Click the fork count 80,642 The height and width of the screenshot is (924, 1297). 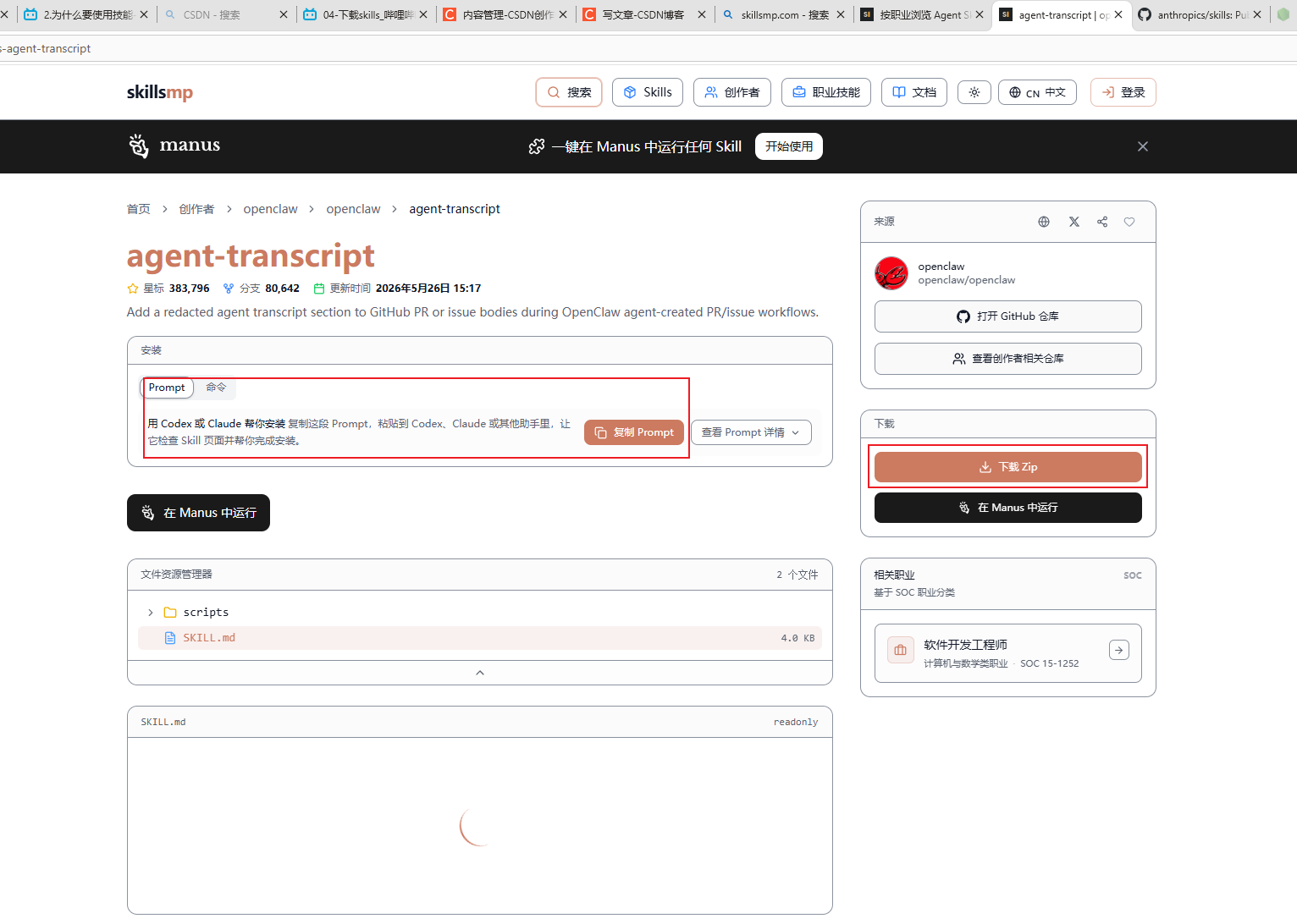[282, 289]
